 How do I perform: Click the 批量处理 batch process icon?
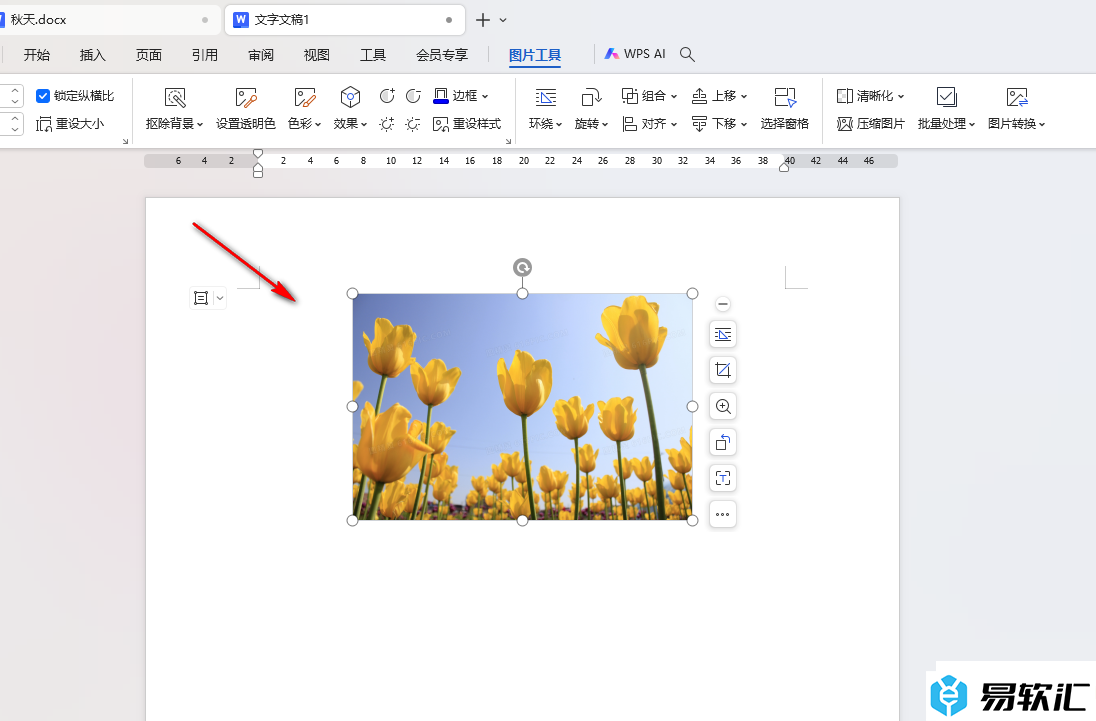[x=946, y=97]
